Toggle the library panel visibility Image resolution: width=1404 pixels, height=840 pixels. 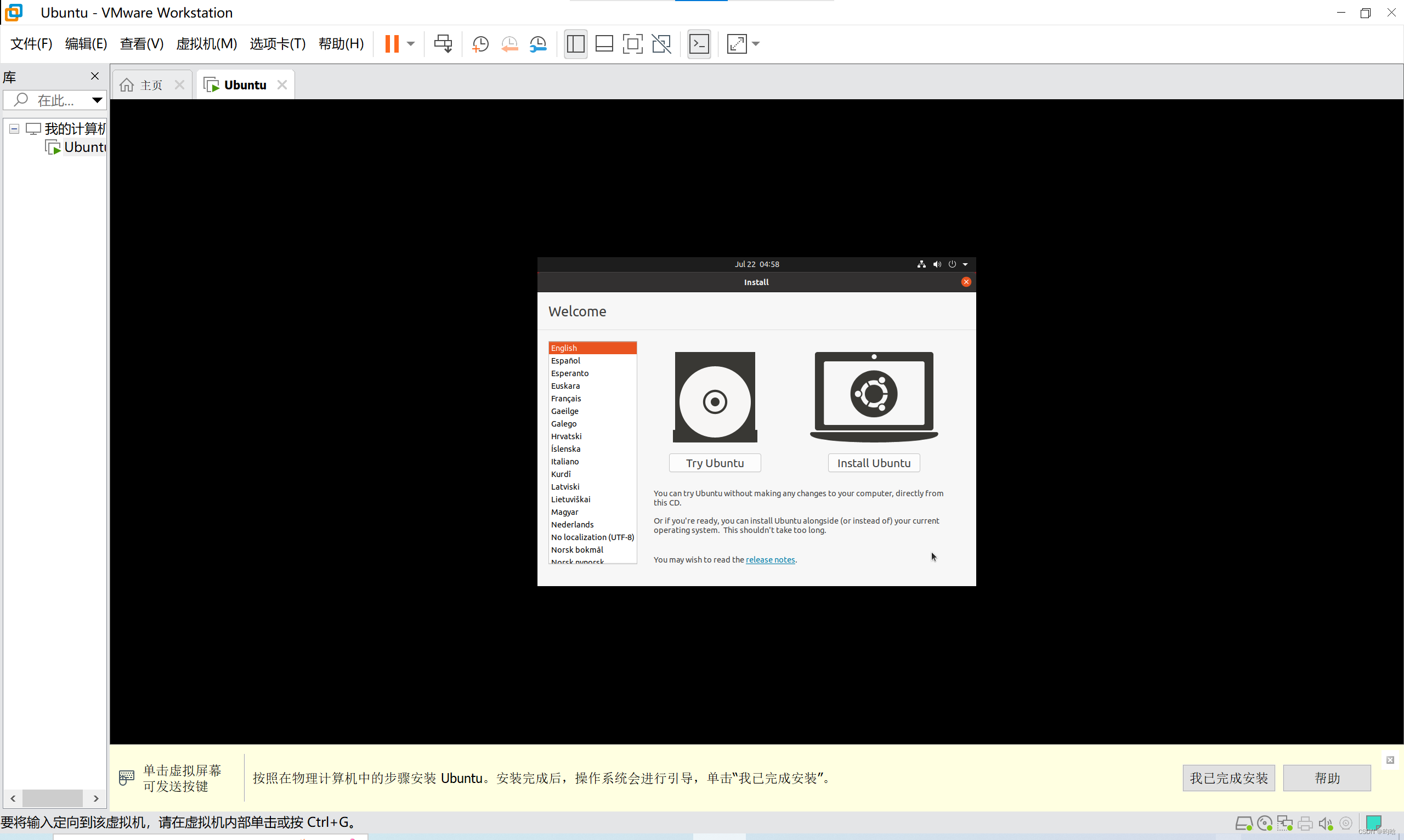click(576, 43)
